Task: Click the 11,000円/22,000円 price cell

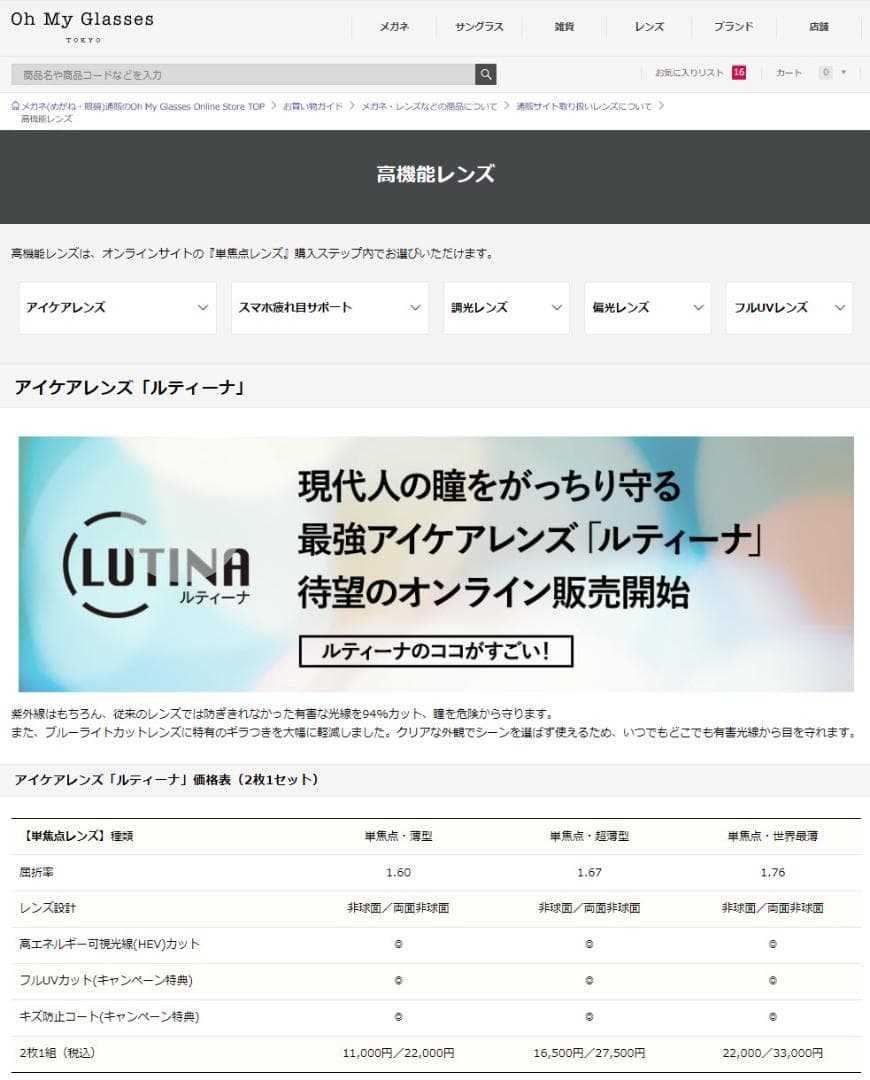Action: [398, 1053]
